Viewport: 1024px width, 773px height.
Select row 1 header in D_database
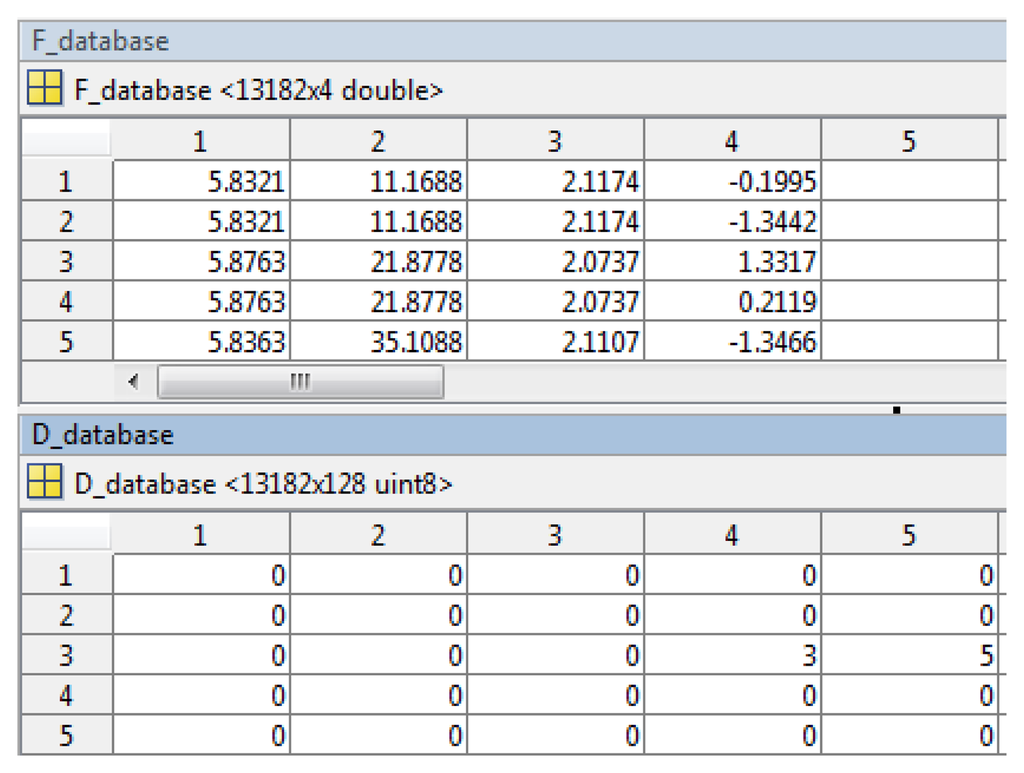click(x=67, y=575)
